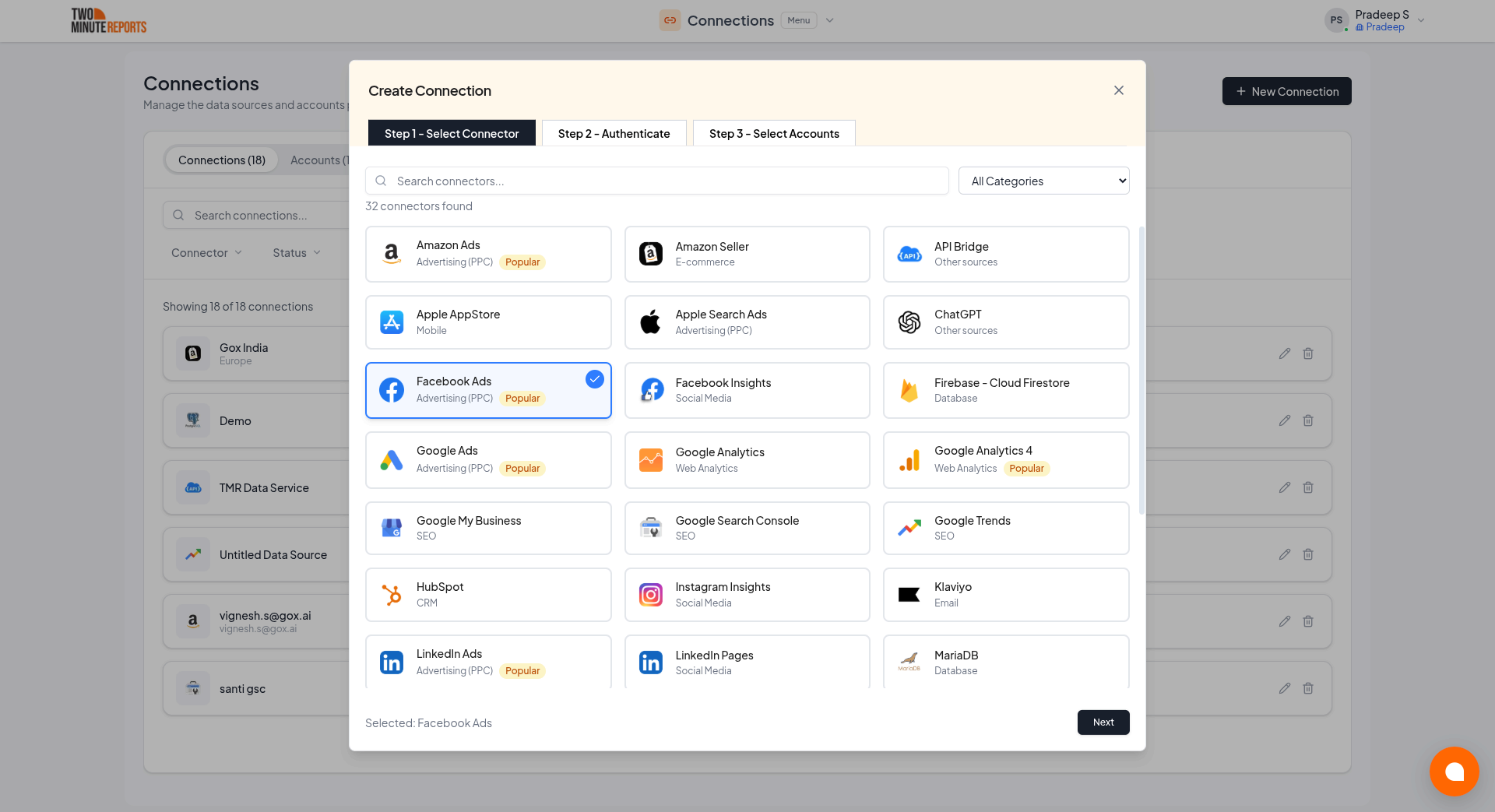The width and height of the screenshot is (1495, 812).
Task: Uncheck the selected Facebook Ads checkmark
Action: (x=595, y=379)
